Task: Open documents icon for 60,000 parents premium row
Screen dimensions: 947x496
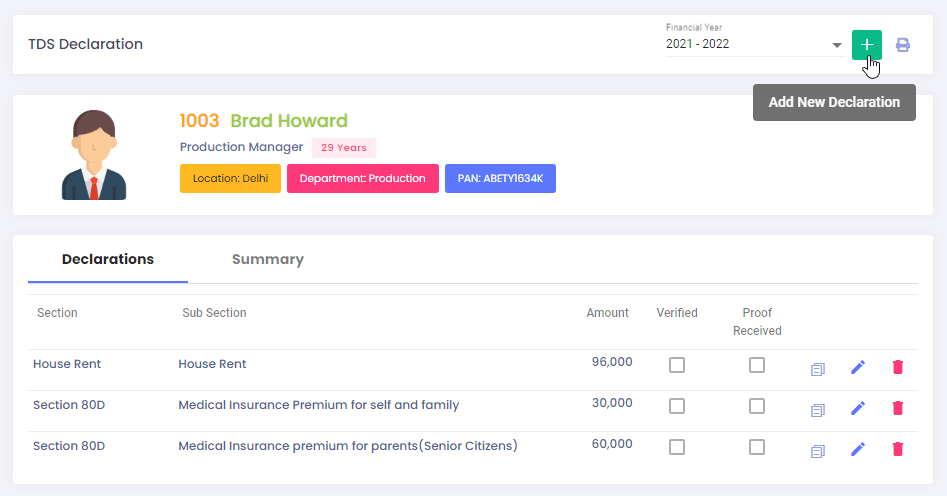Action: pos(818,451)
